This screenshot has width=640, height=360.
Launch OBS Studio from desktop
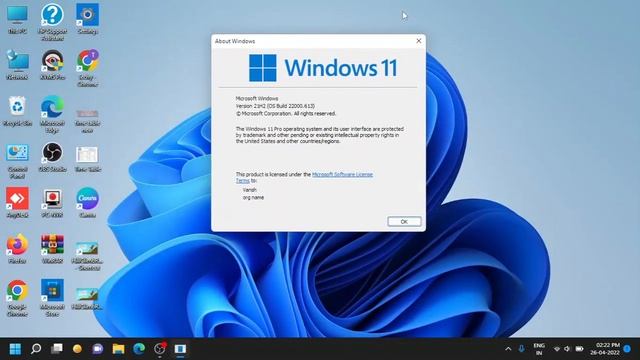[x=52, y=157]
